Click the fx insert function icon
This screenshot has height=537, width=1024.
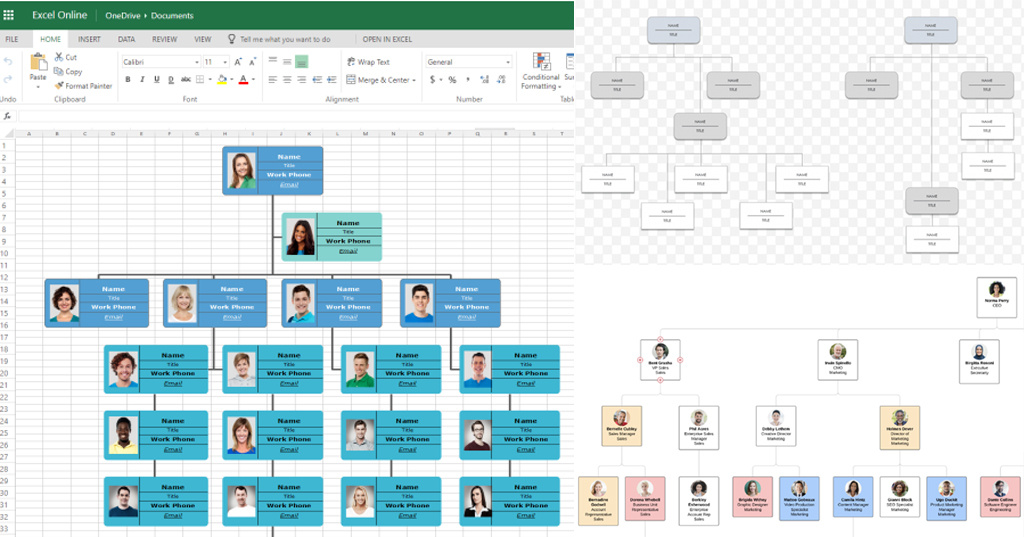tap(8, 116)
